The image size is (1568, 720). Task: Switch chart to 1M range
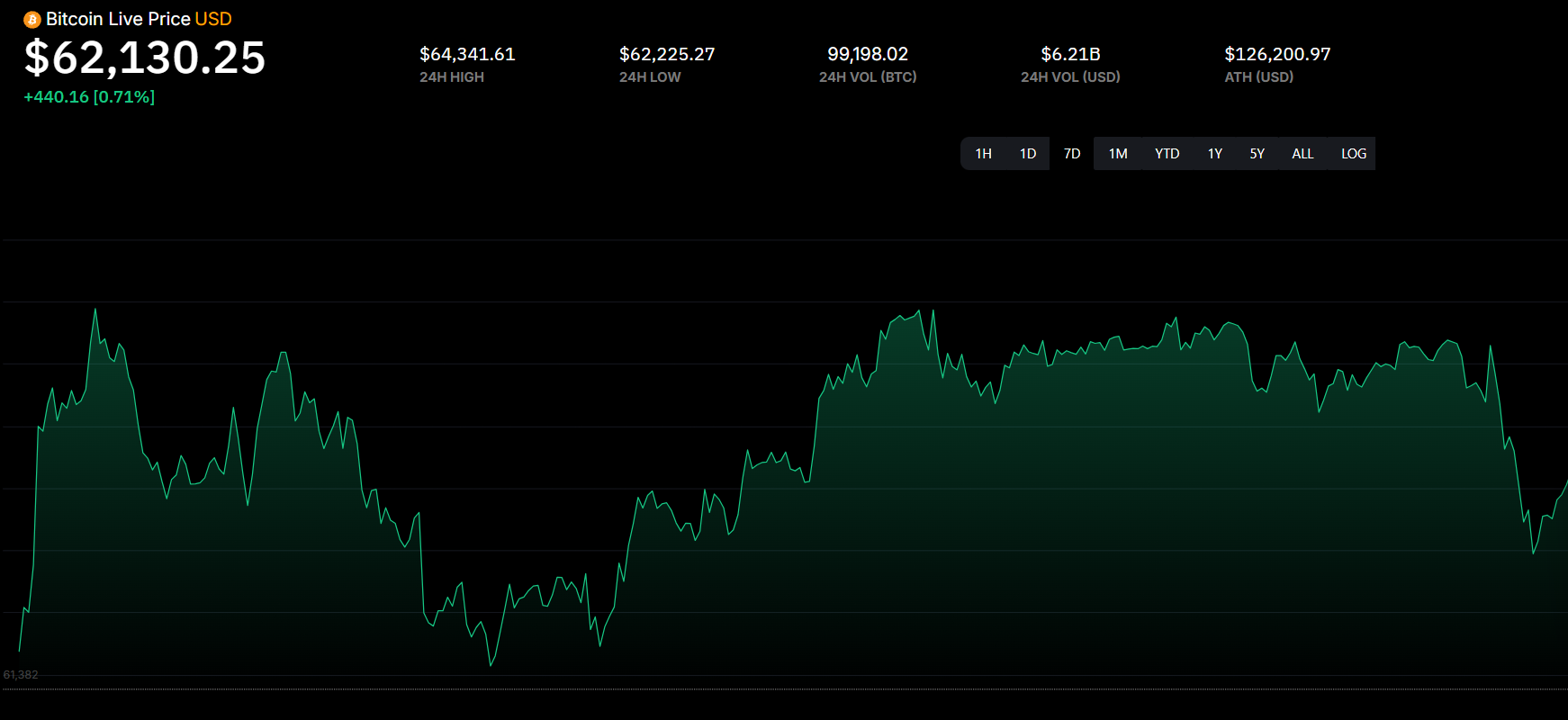tap(1118, 154)
